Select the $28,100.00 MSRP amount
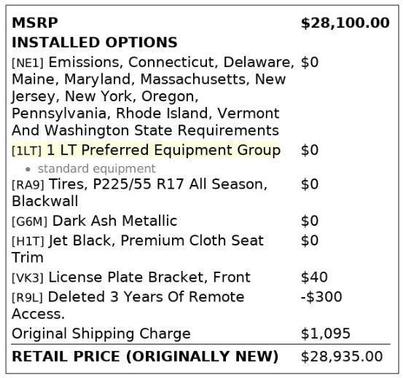The image size is (403, 378). point(345,23)
